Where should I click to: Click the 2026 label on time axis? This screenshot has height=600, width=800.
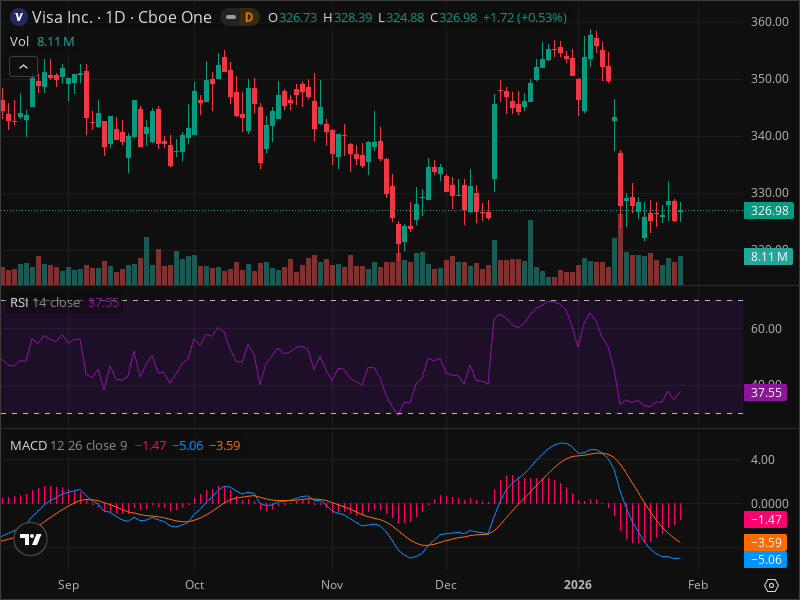[x=578, y=585]
